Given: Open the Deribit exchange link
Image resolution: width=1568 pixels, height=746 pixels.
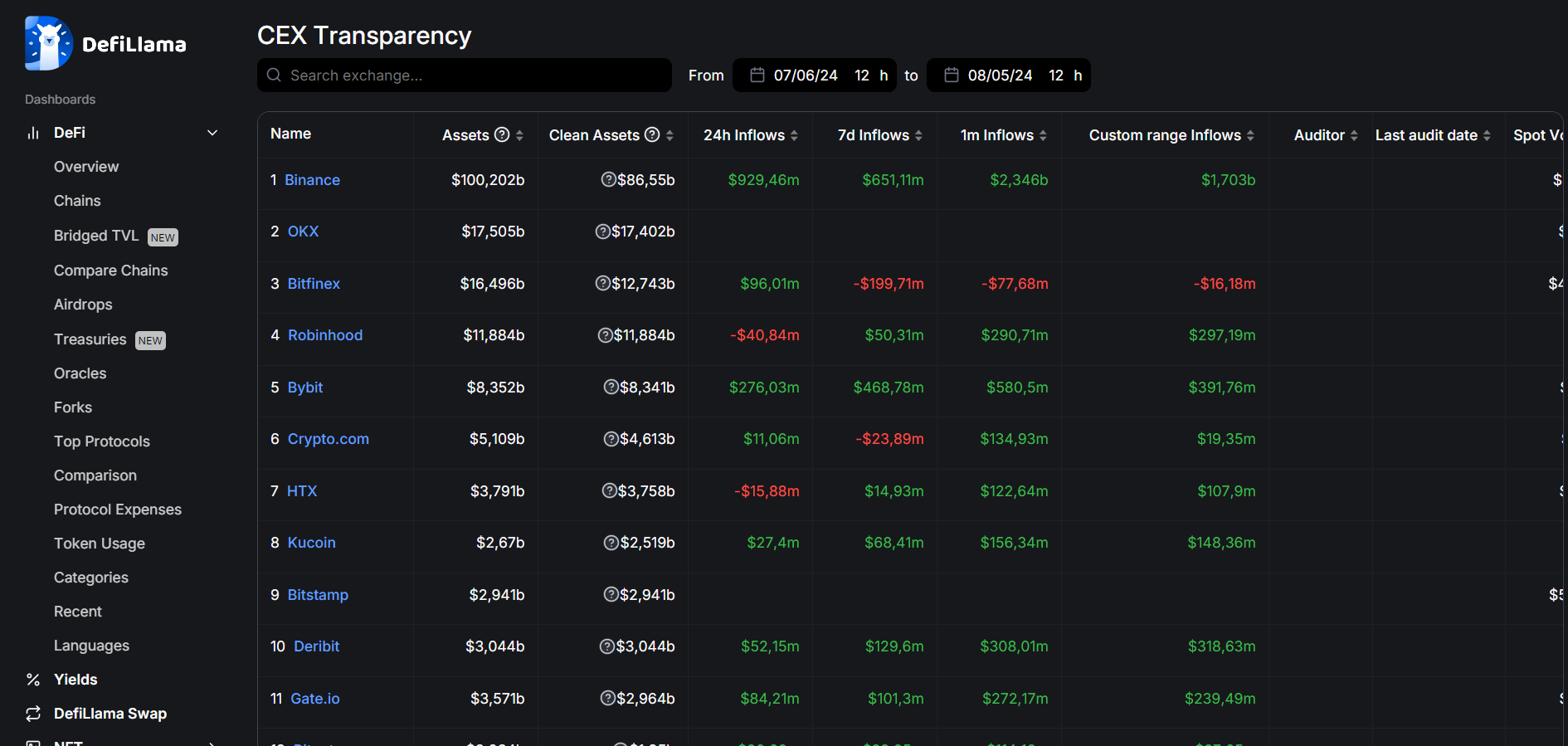Looking at the screenshot, I should pyautogui.click(x=317, y=646).
